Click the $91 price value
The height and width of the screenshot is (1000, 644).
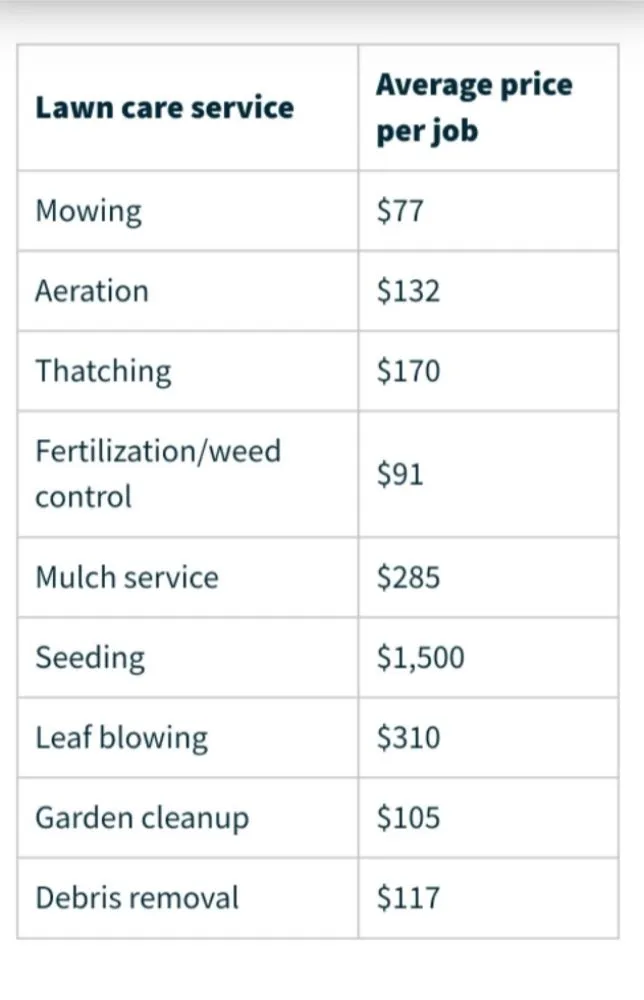401,473
